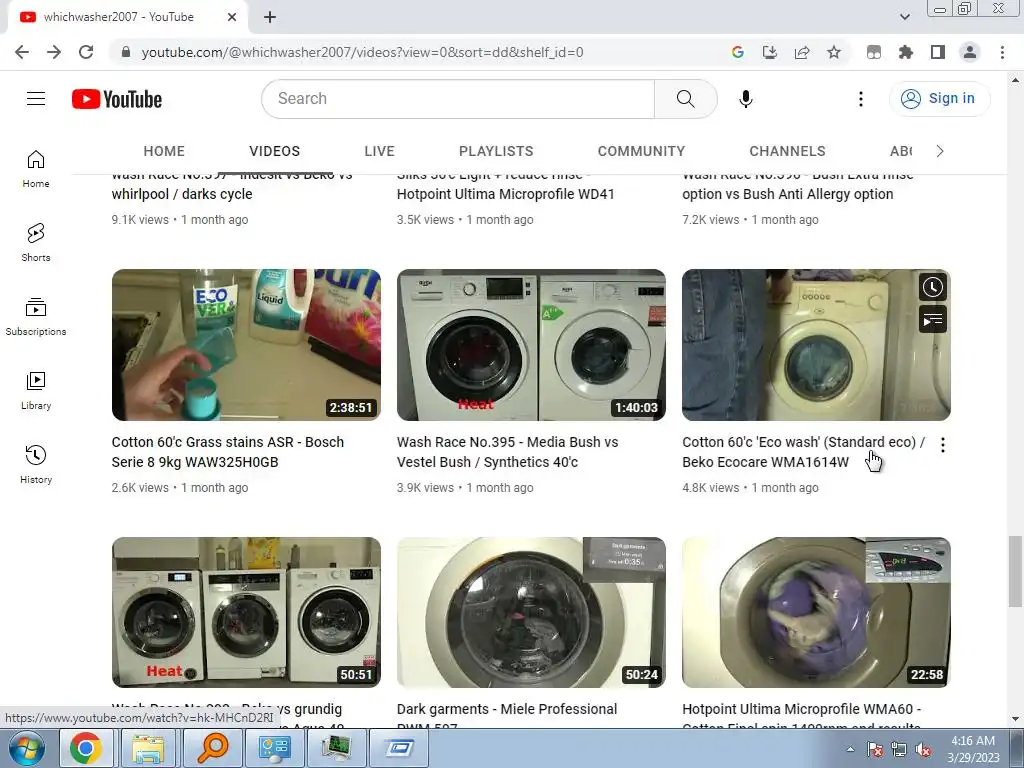Open a new browser tab
The image size is (1024, 768).
(270, 18)
